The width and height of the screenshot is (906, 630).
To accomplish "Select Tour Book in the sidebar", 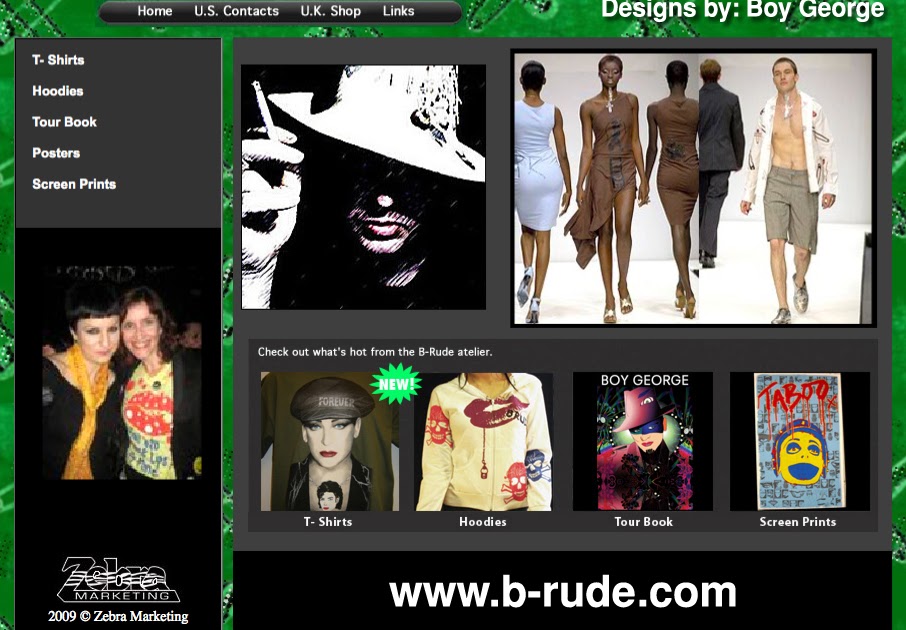I will coord(63,122).
